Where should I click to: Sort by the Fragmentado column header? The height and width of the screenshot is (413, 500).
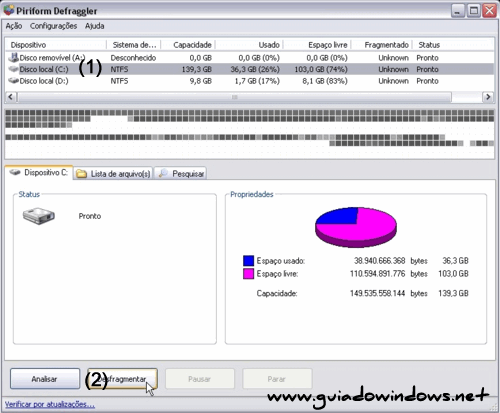382,45
